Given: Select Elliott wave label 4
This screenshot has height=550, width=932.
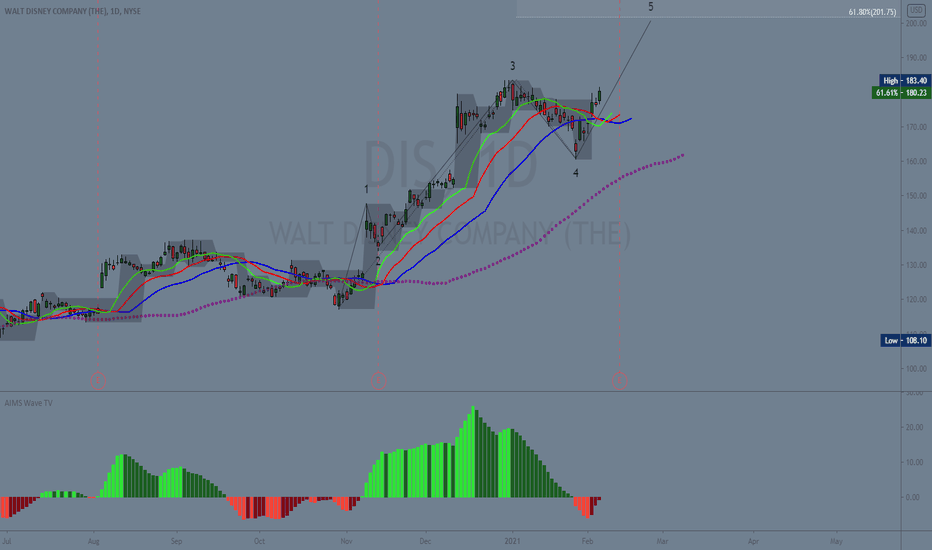Looking at the screenshot, I should click(x=575, y=173).
